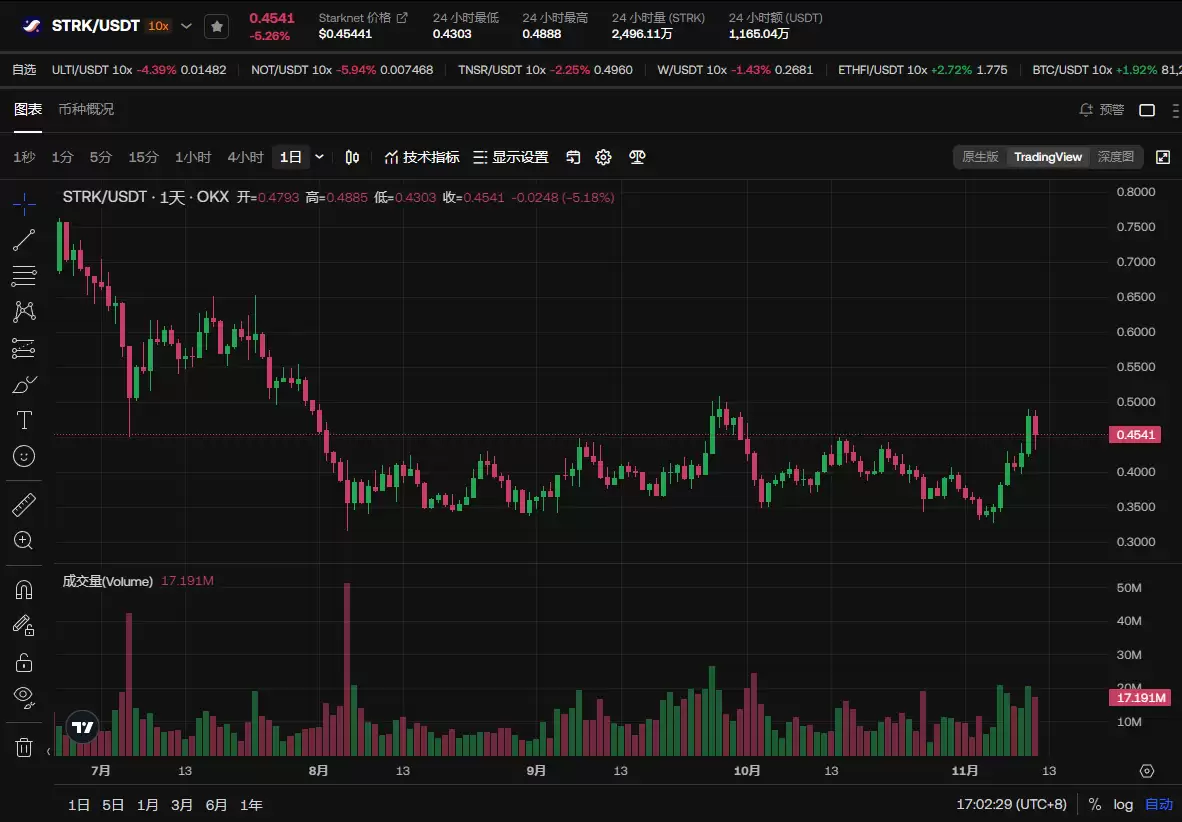Click the 0.4541 current price label
Screen dimensions: 1182x822
coord(1135,435)
